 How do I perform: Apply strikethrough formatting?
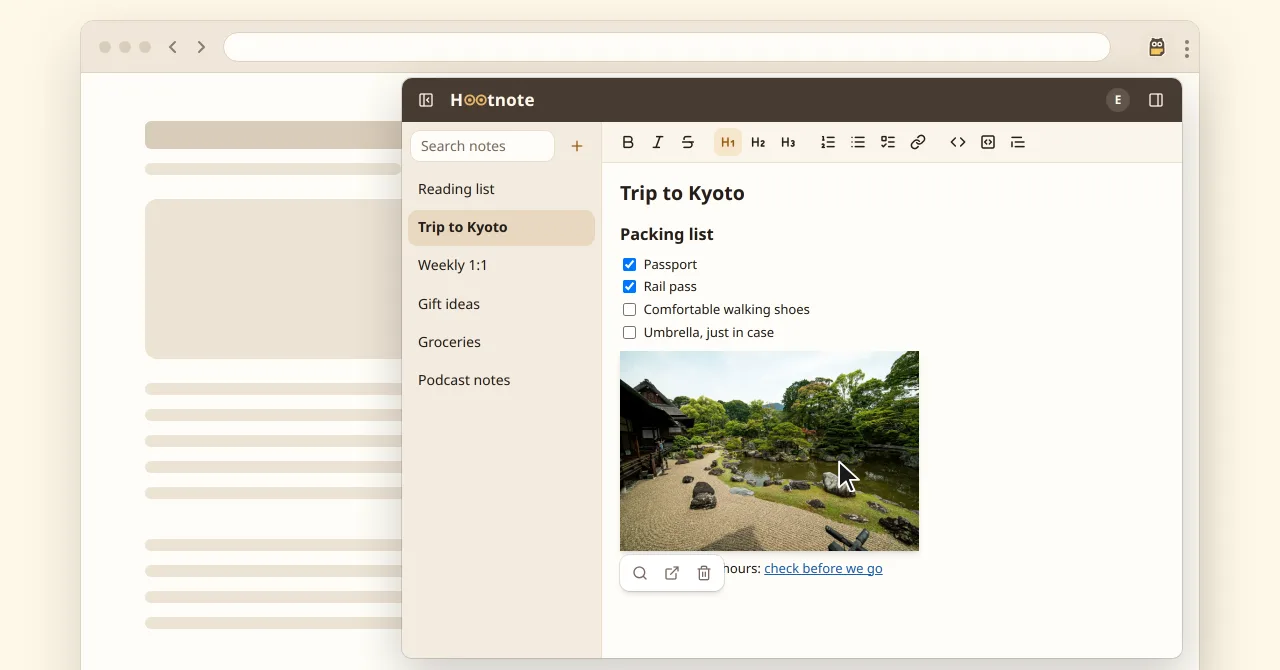(688, 143)
